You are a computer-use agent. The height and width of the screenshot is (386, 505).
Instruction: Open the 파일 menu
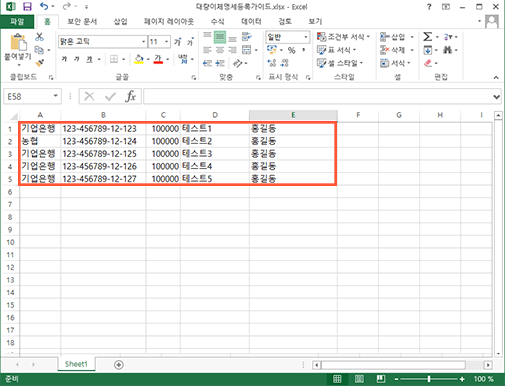(x=17, y=22)
